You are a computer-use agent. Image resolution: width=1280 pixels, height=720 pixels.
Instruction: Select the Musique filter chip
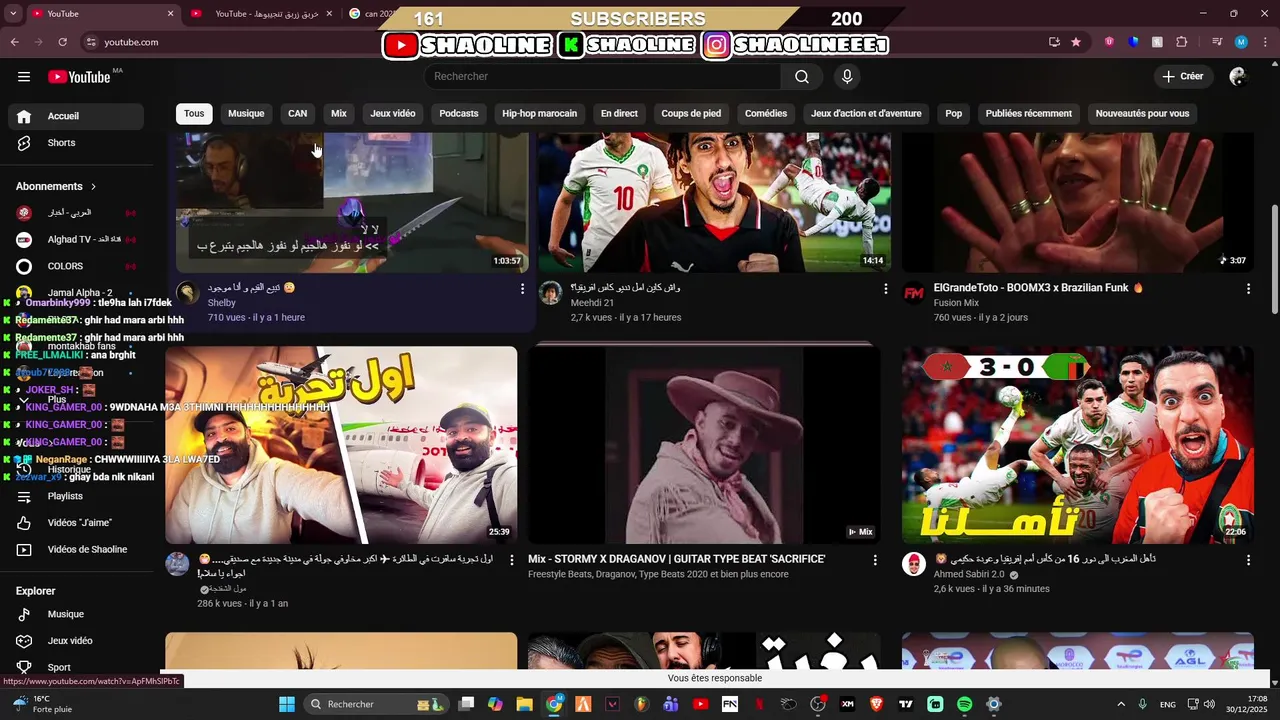coord(246,114)
